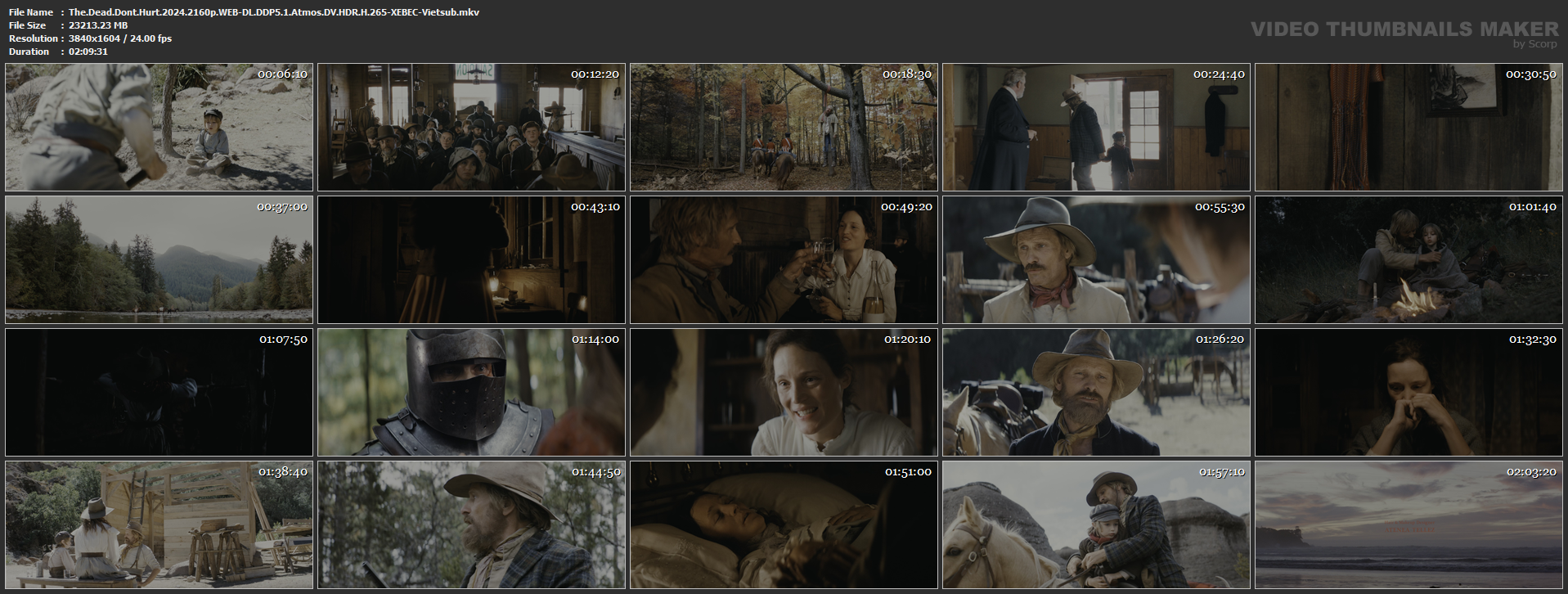Image resolution: width=1568 pixels, height=594 pixels.
Task: Open the toasting glasses thumbnail at 00:49:20
Action: pyautogui.click(x=784, y=259)
